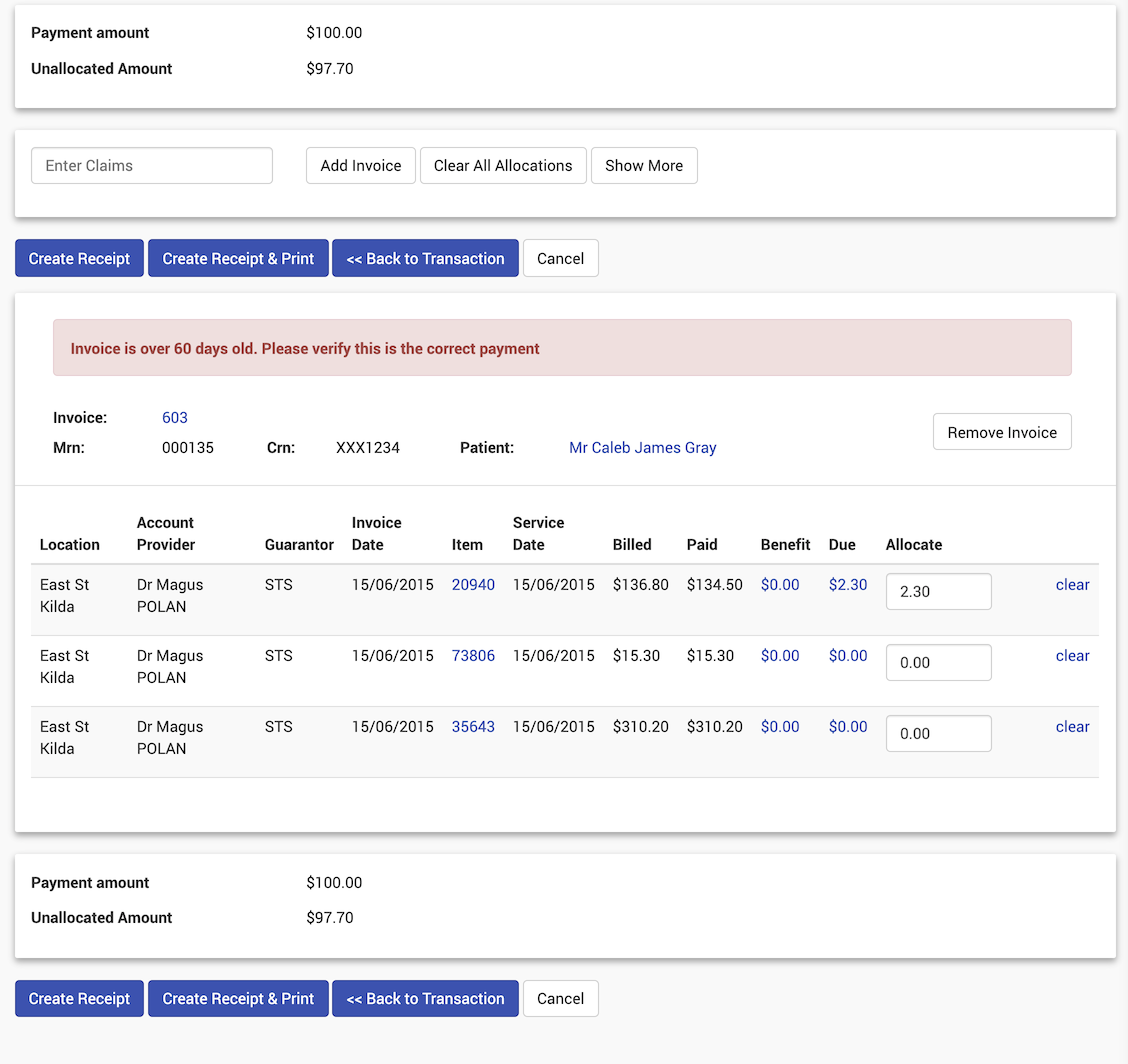
Task: Open invoice 603 link
Action: [x=175, y=418]
